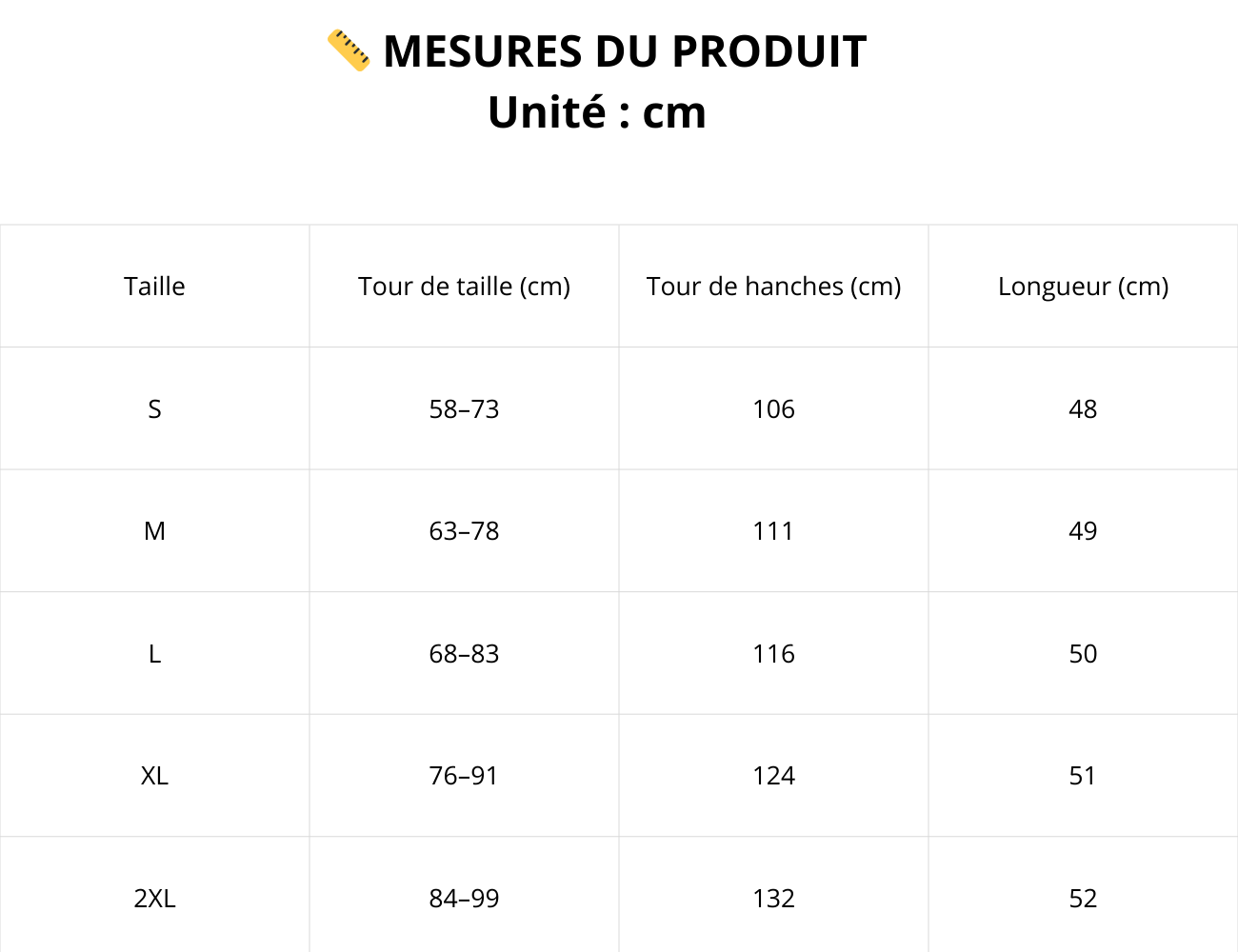1238x952 pixels.
Task: Click waist value 84–99
Action: click(x=464, y=899)
